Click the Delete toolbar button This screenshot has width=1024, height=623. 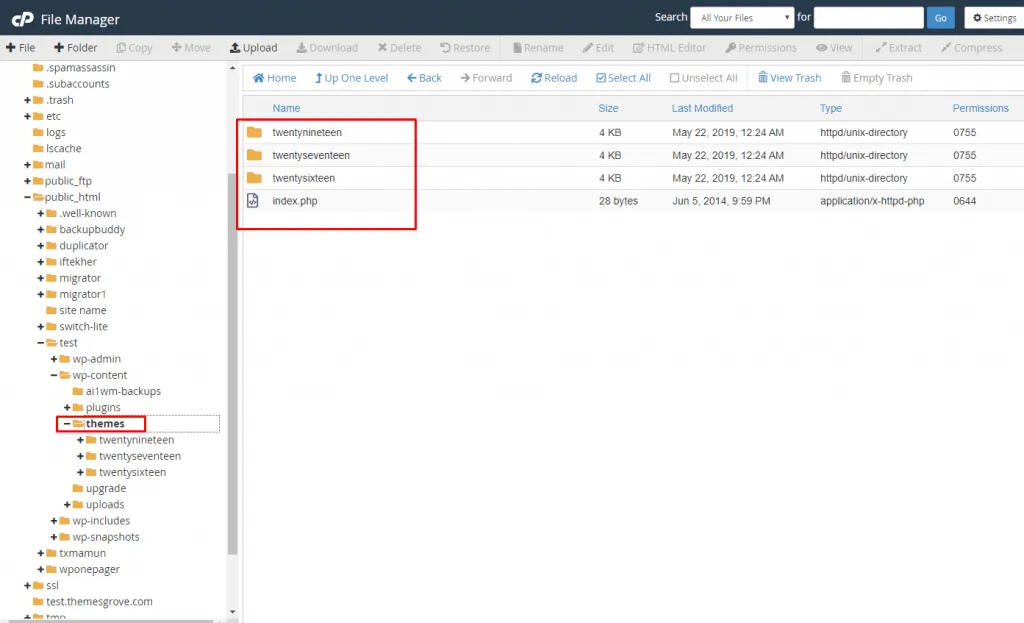(399, 48)
